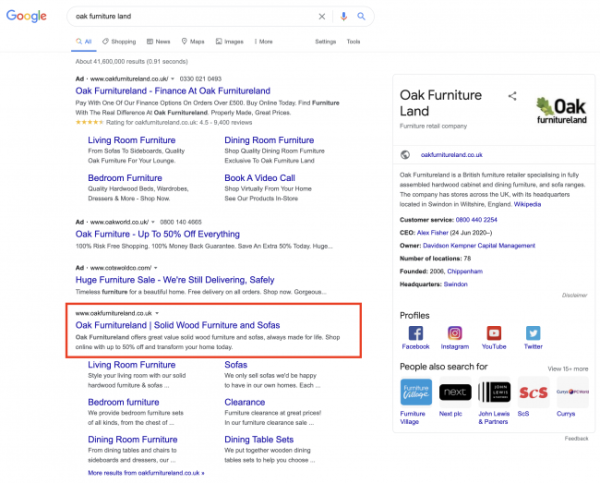
Task: Click into the search input field
Action: (190, 17)
